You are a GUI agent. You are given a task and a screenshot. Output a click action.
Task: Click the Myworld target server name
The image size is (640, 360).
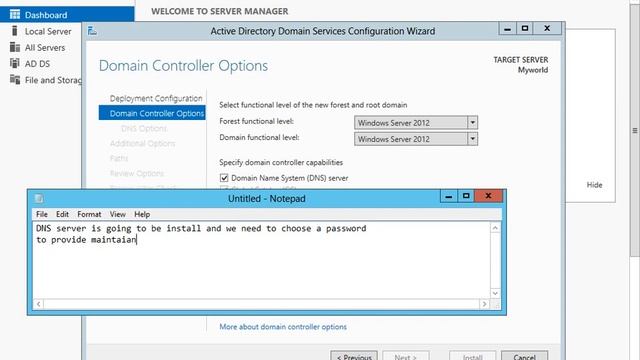533,70
